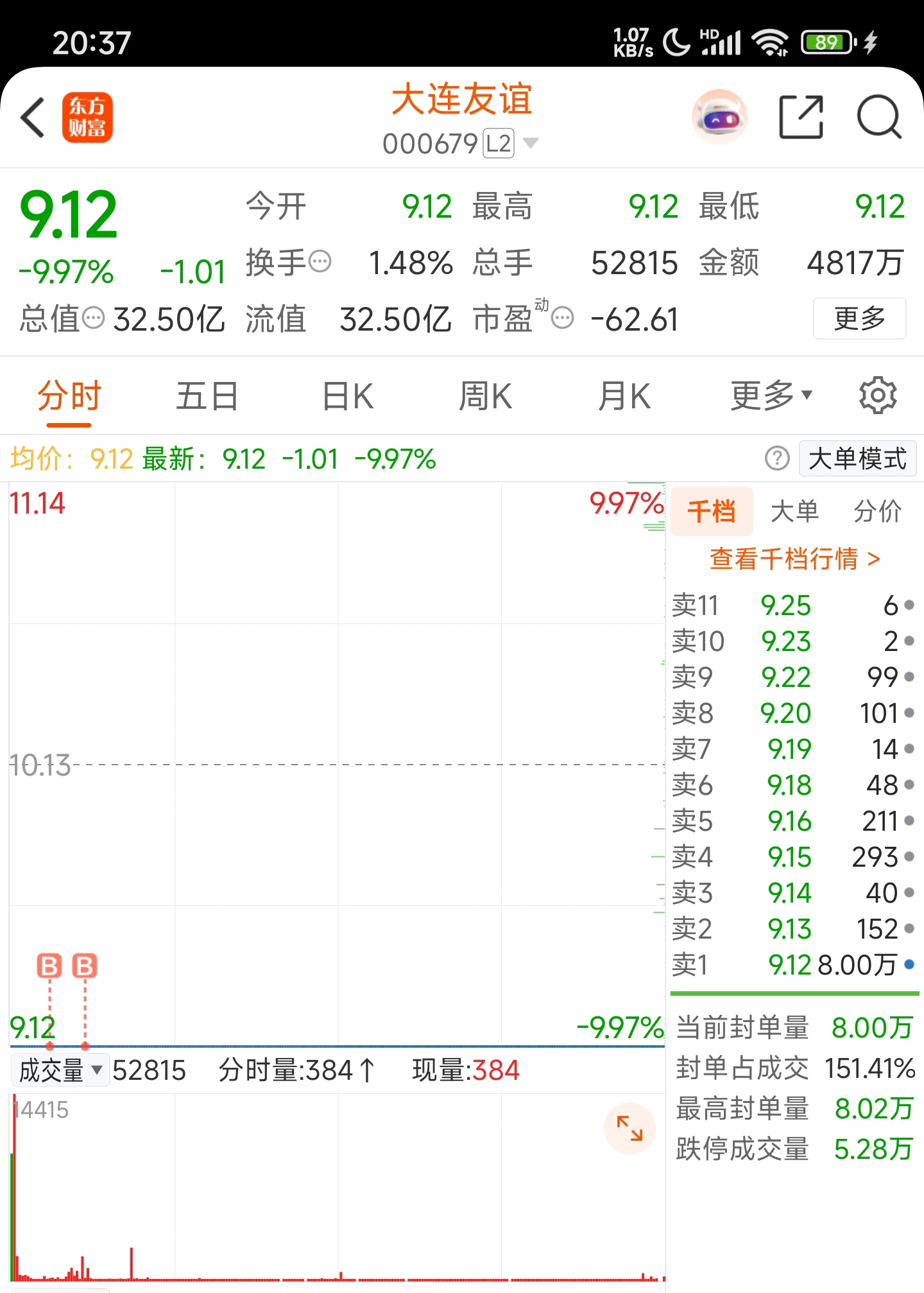Toggle 大单模式 mode
The height and width of the screenshot is (1293, 924).
coord(857,458)
